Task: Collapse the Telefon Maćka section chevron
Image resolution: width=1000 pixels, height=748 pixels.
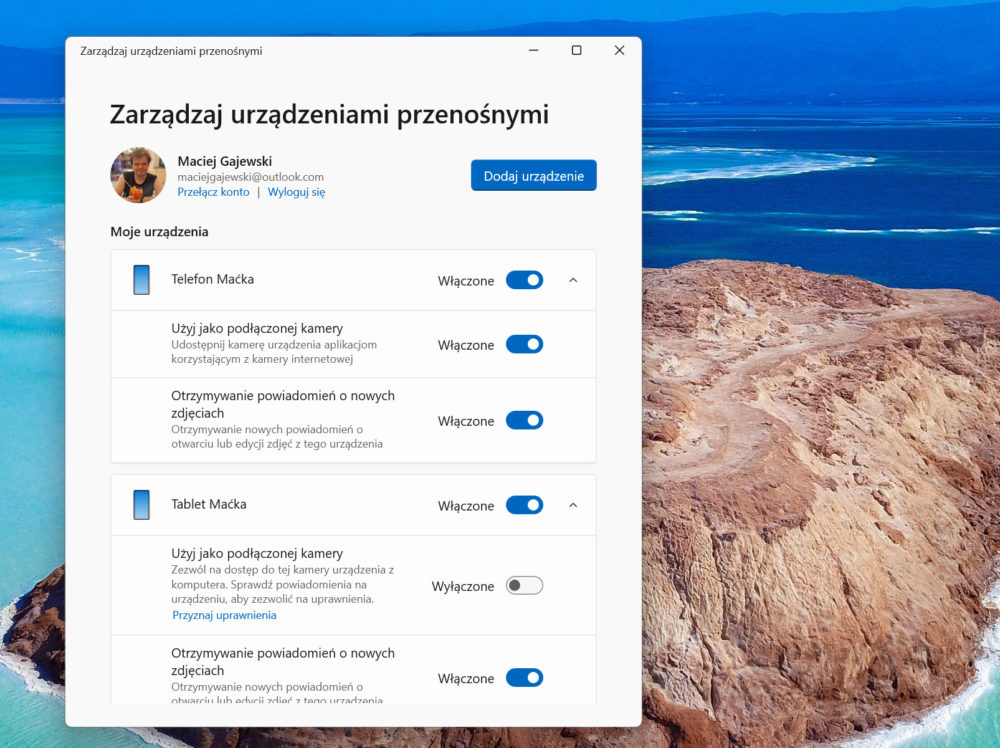Action: (x=573, y=280)
